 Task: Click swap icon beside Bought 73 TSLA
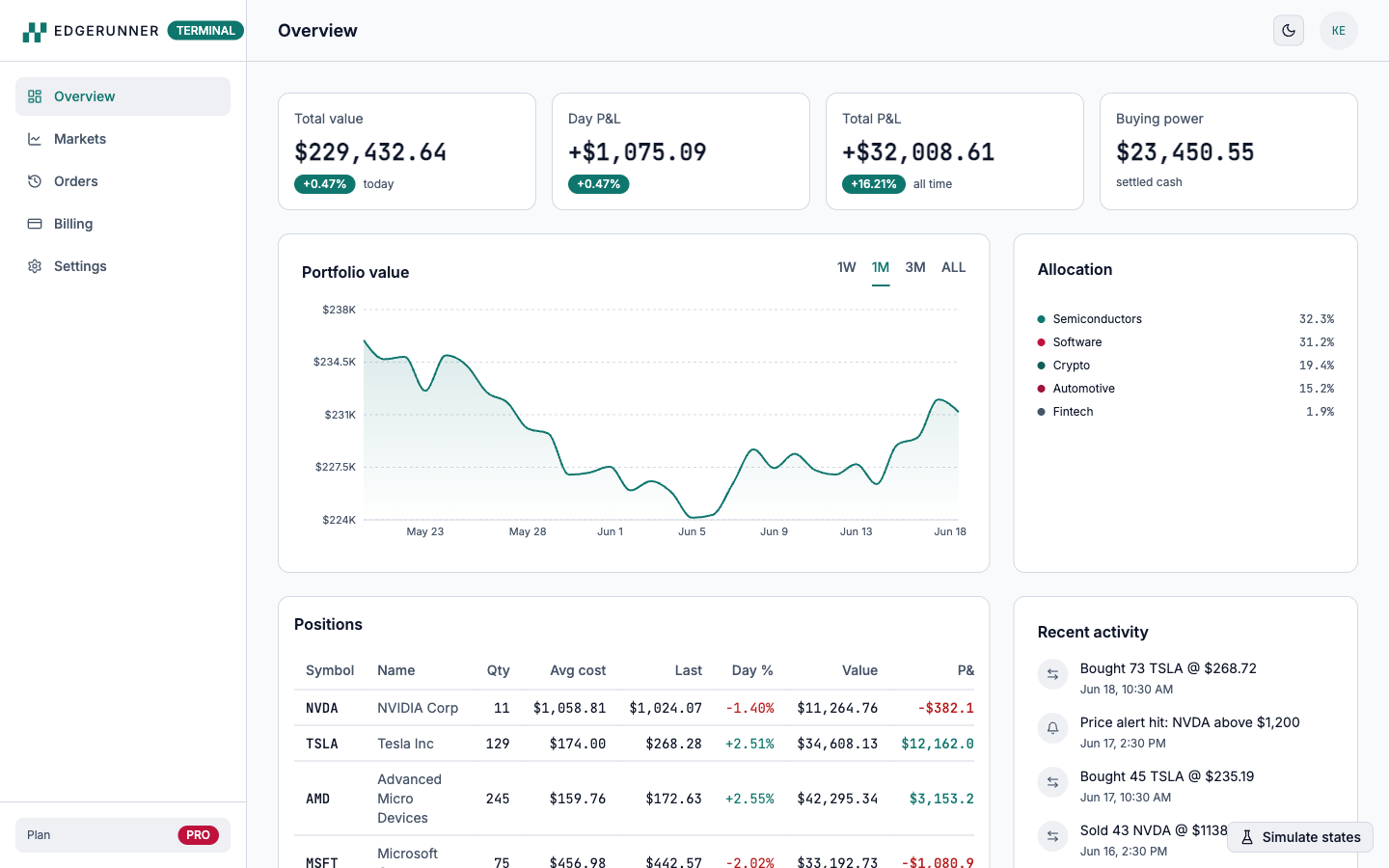[1053, 674]
